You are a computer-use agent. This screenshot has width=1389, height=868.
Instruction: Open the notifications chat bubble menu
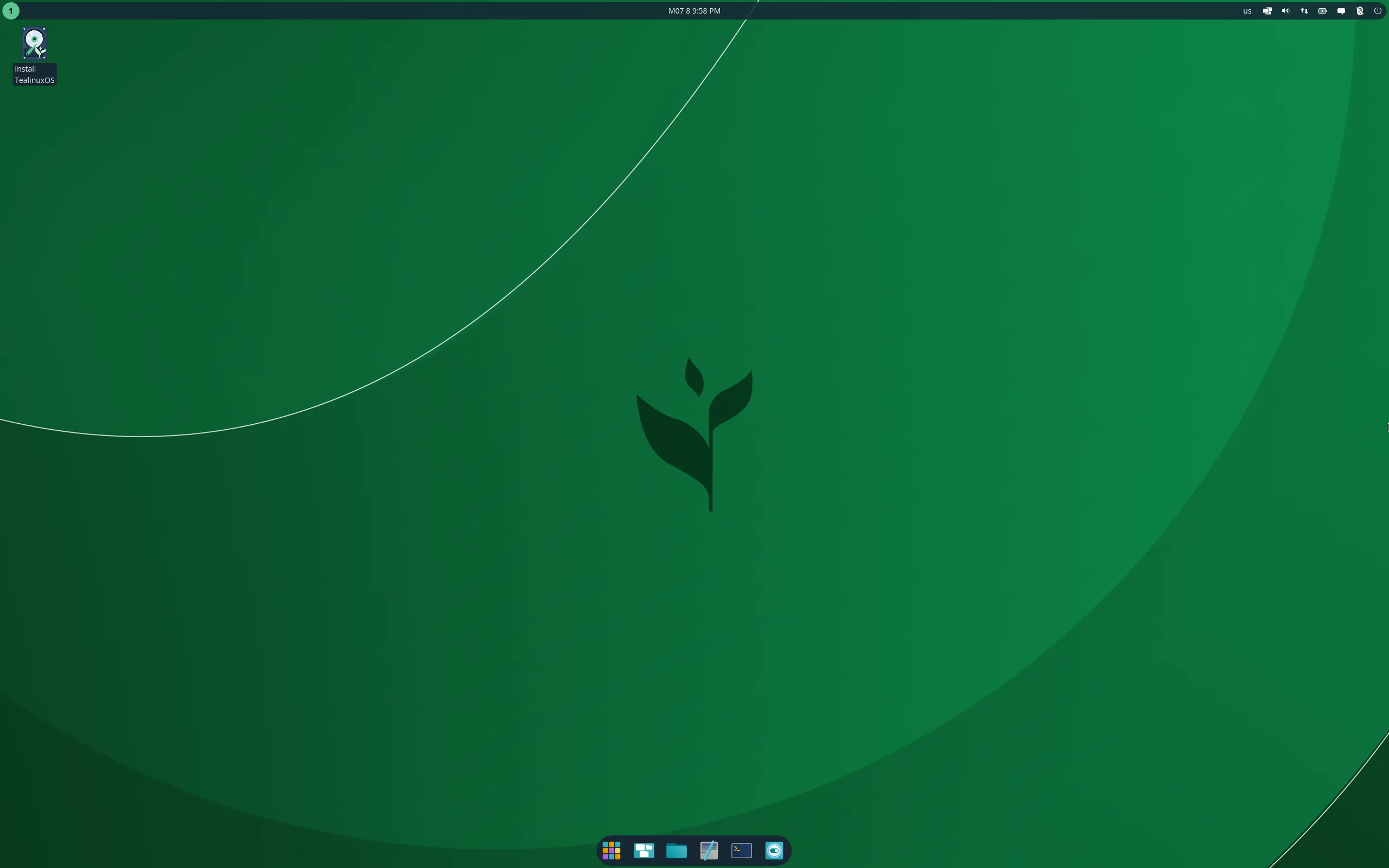(1341, 10)
